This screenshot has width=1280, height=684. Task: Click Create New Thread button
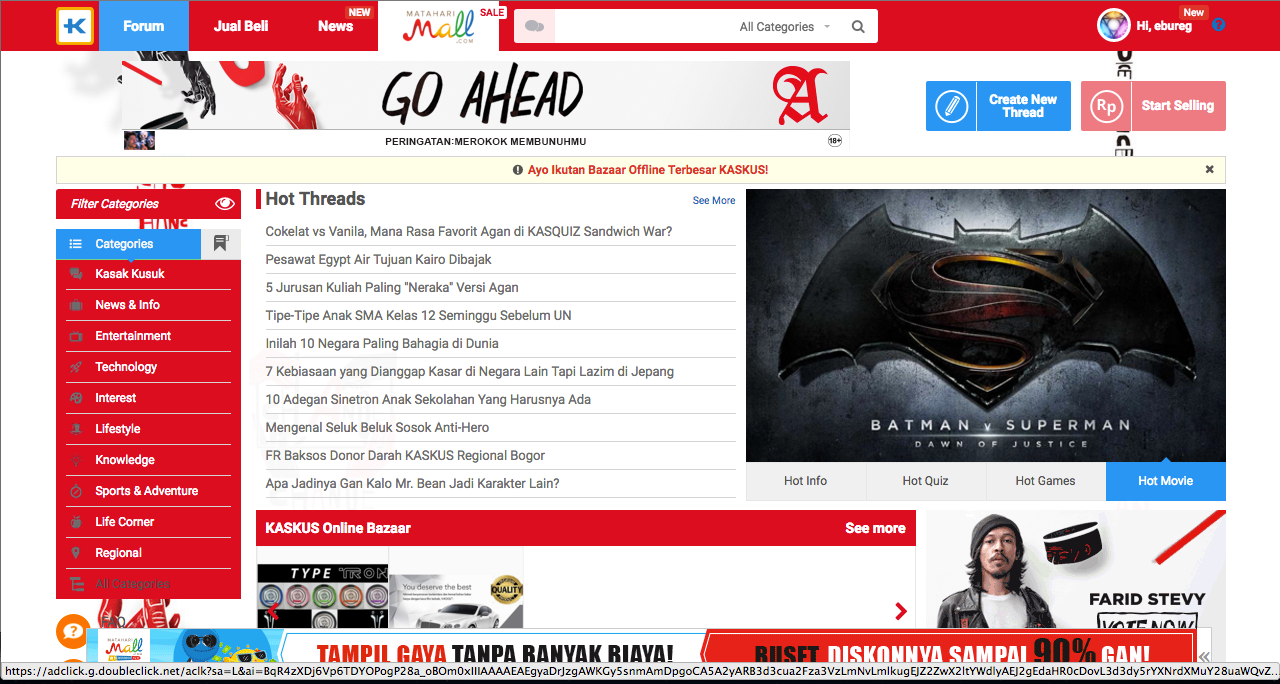coord(998,106)
